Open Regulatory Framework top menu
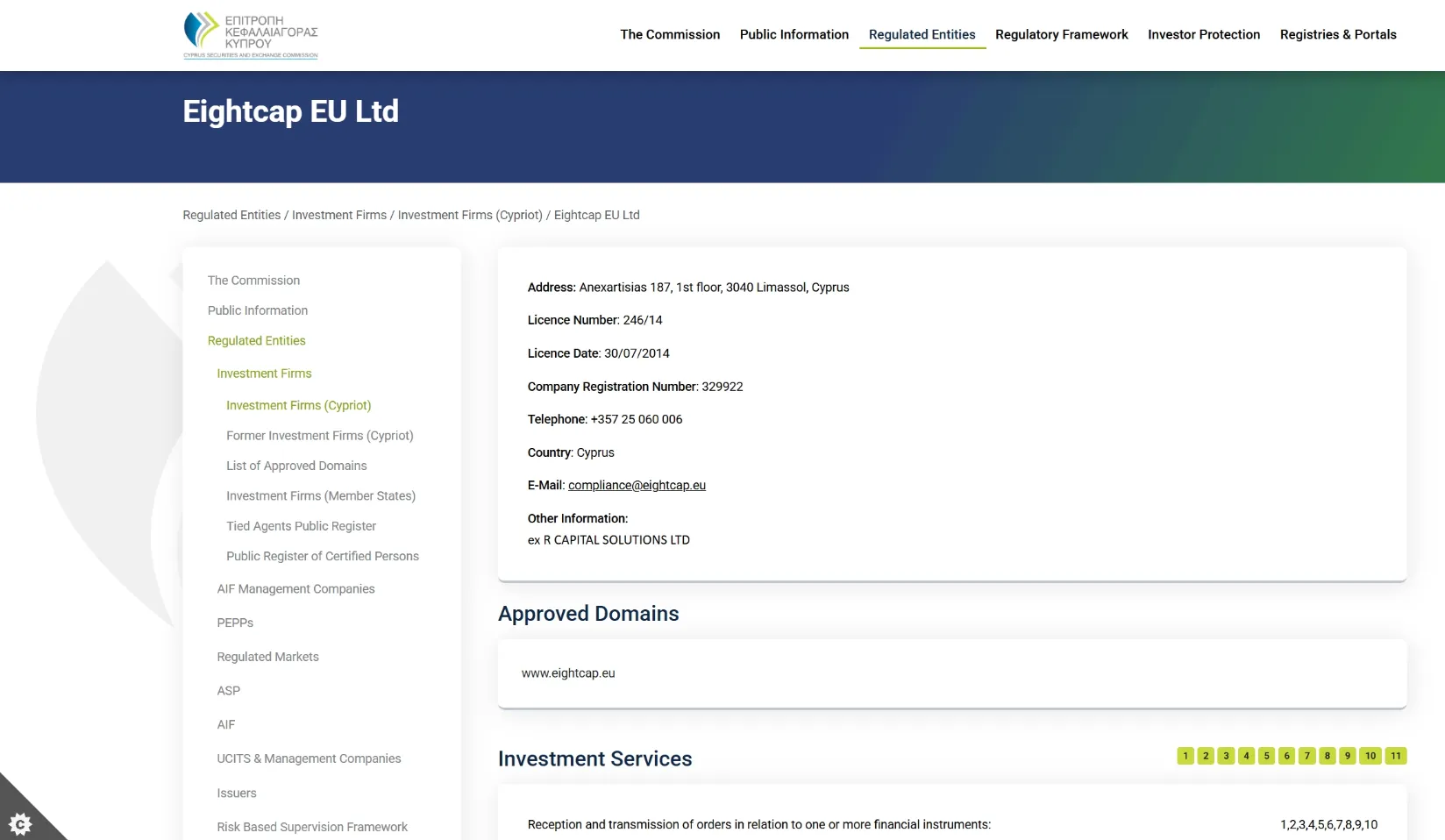Screen dimensions: 1445x840 pos(1061,34)
